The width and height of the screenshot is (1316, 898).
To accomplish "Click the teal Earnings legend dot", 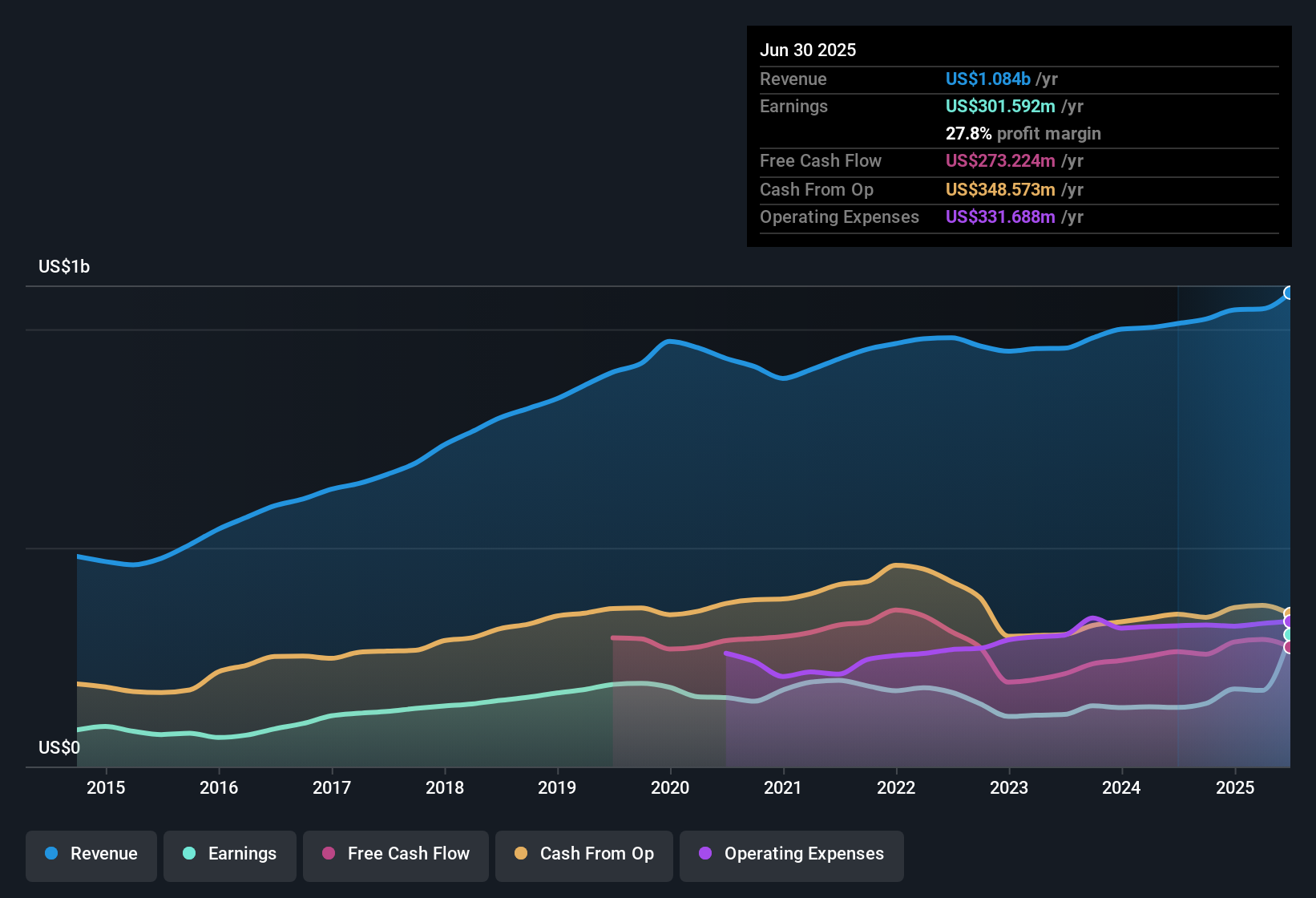I will click(189, 854).
